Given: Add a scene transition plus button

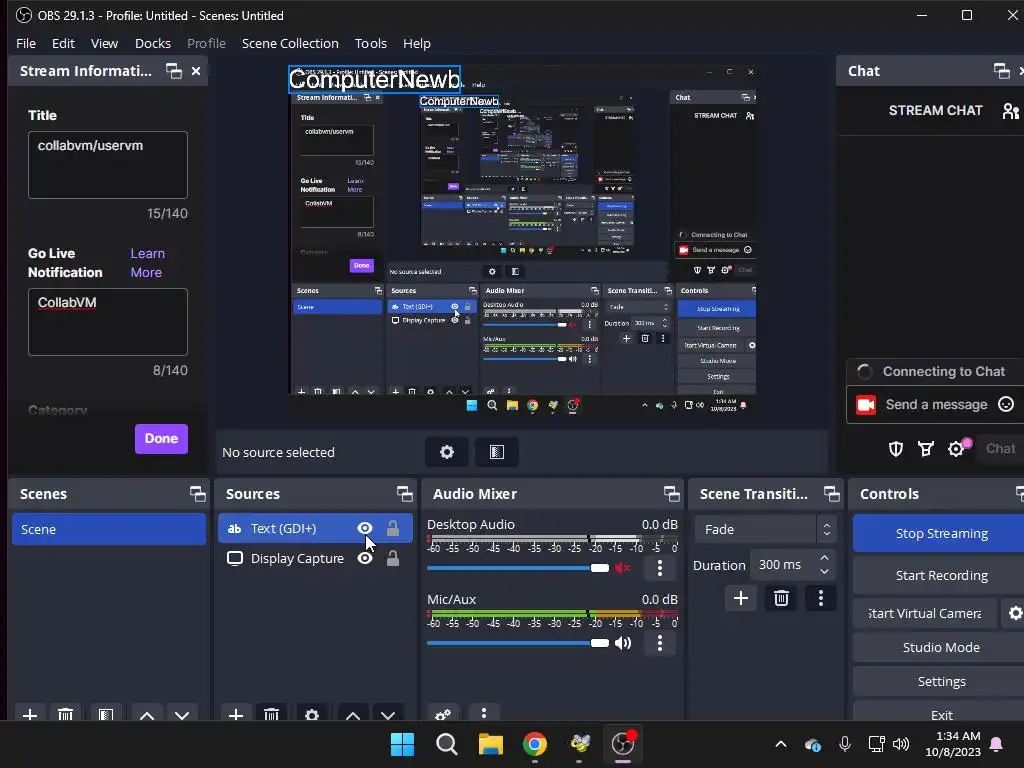Looking at the screenshot, I should pyautogui.click(x=741, y=598).
